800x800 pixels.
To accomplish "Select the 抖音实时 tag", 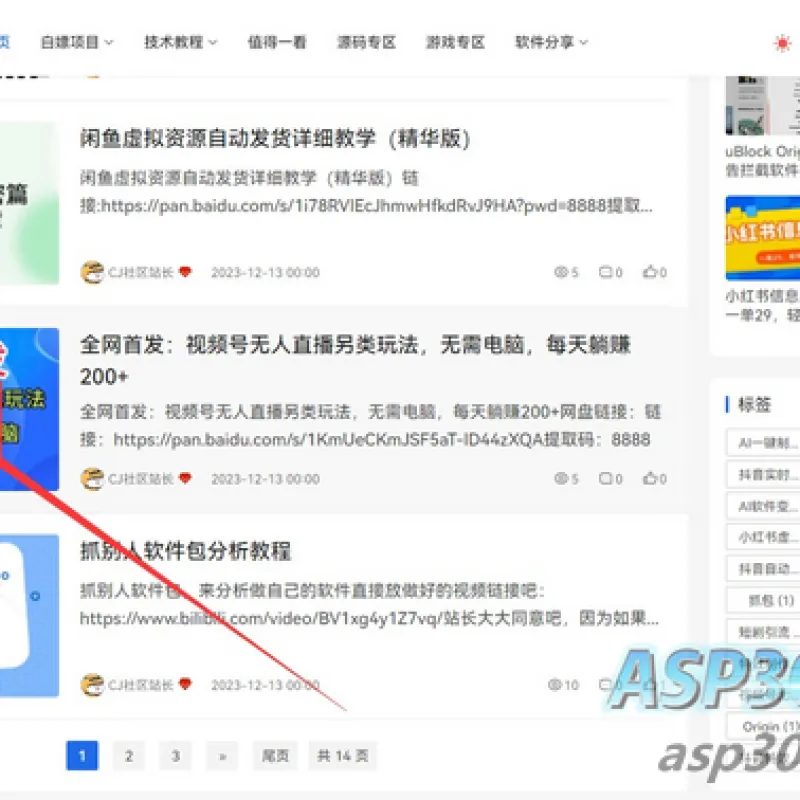I will click(763, 474).
